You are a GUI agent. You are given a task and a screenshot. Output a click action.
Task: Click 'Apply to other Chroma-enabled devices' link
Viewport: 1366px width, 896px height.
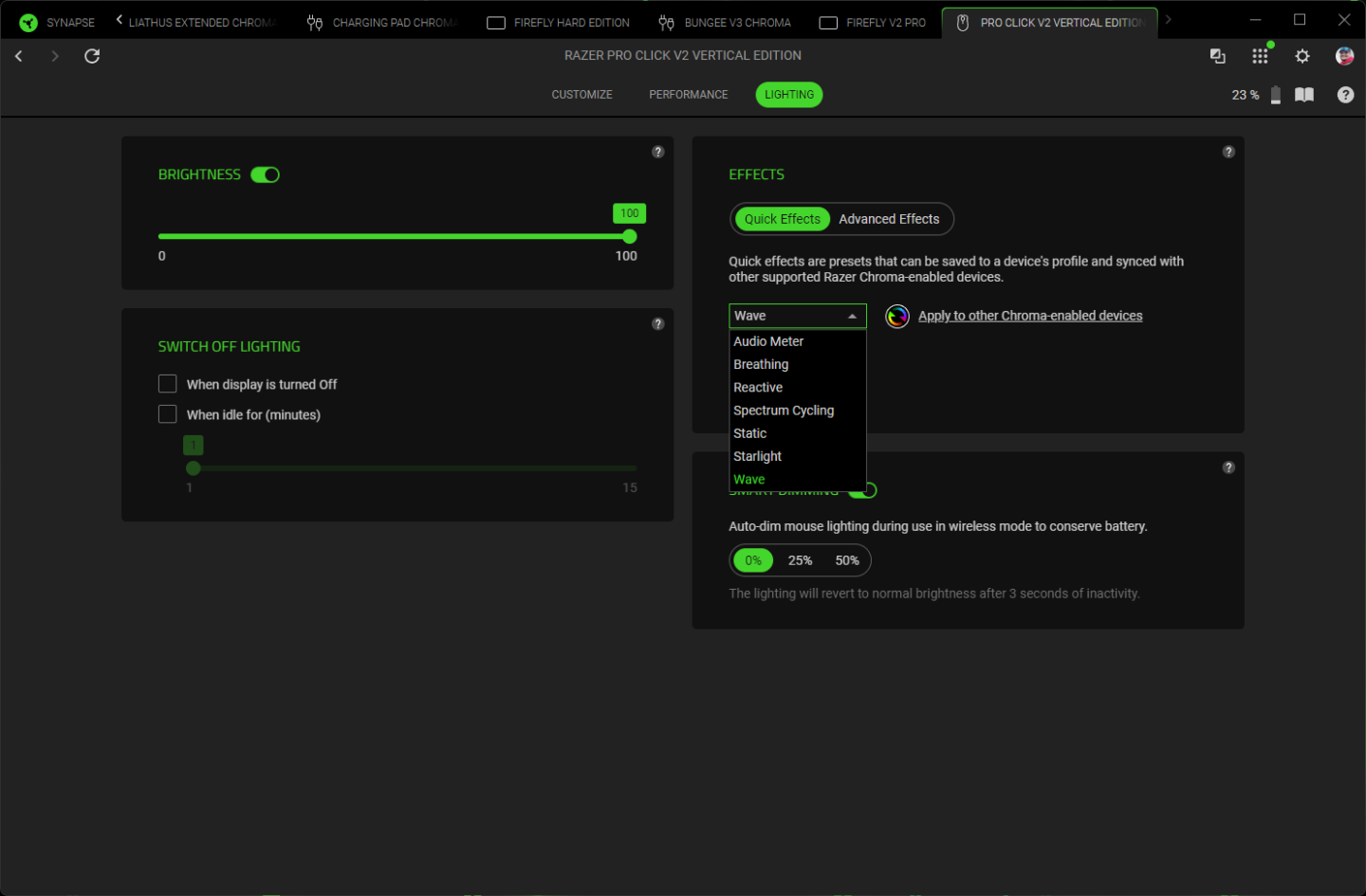coord(1030,316)
